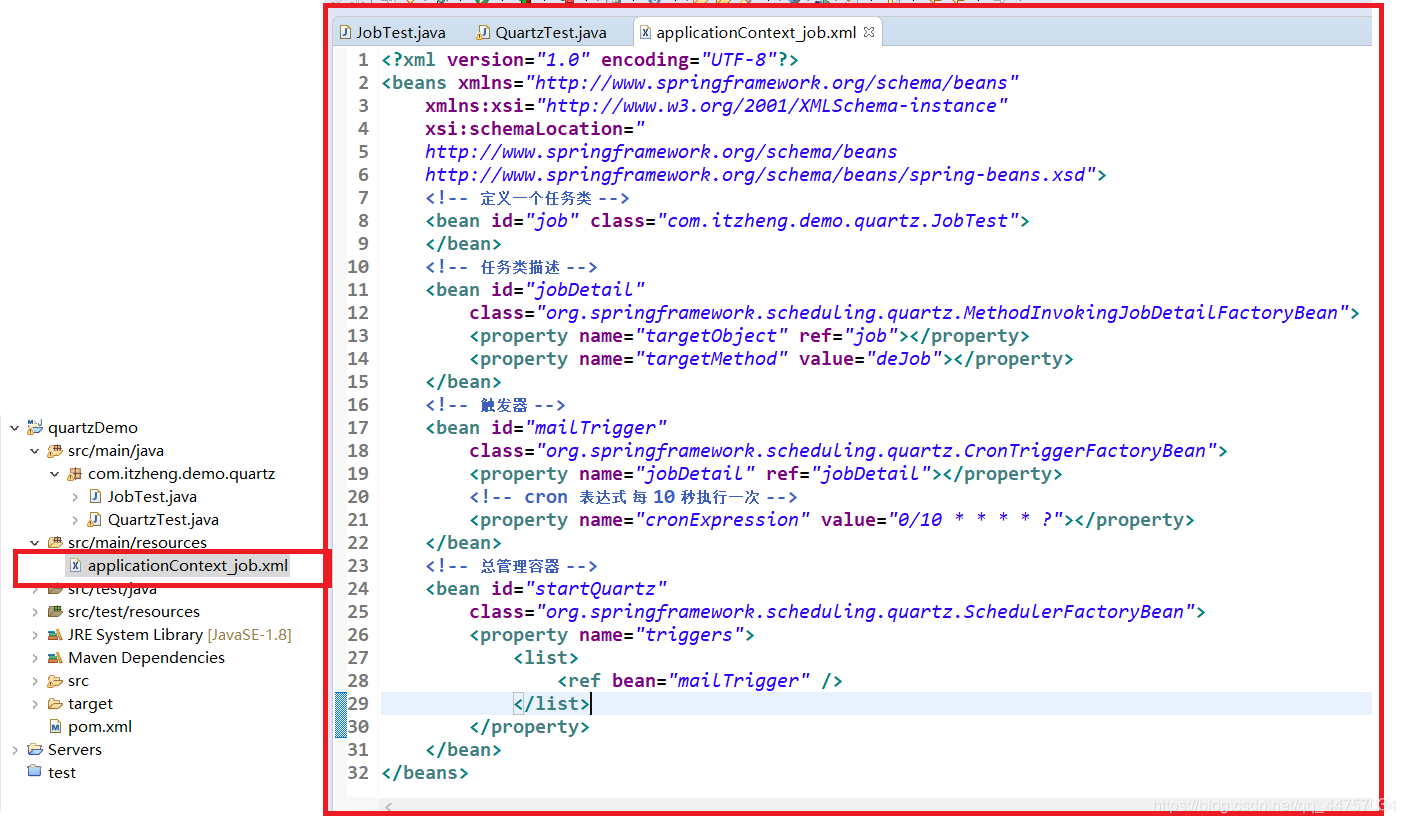Select the Maven Dependencies tree item
1406x824 pixels.
pos(146,658)
